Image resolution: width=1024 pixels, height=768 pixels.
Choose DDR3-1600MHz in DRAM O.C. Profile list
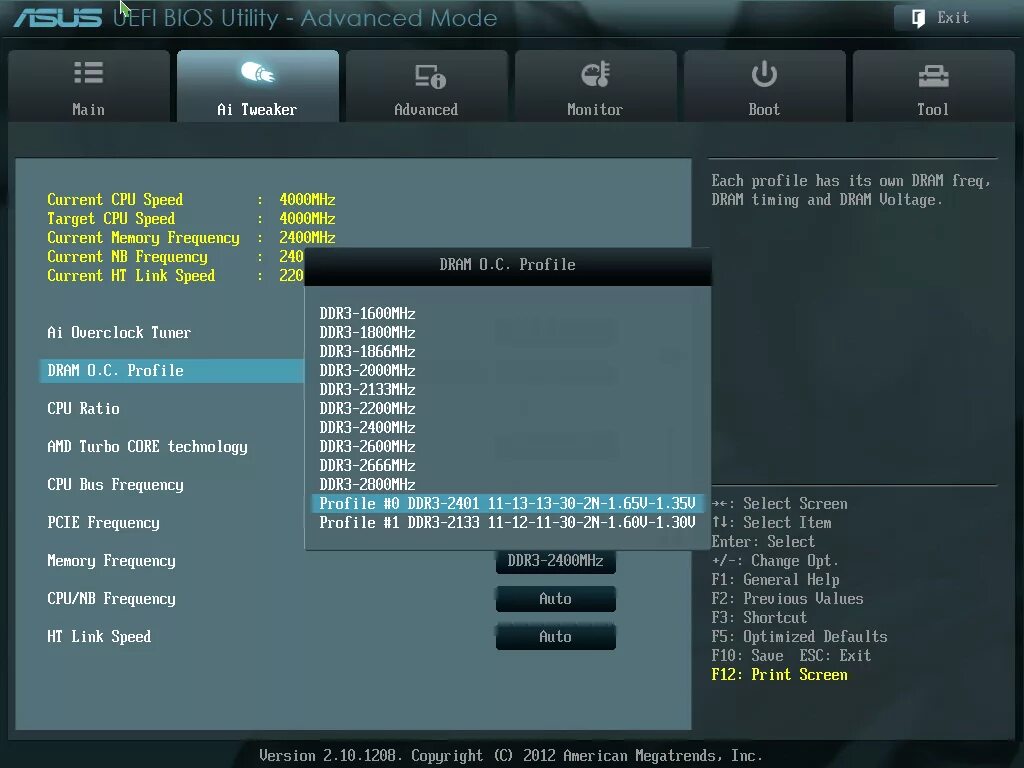click(x=367, y=313)
